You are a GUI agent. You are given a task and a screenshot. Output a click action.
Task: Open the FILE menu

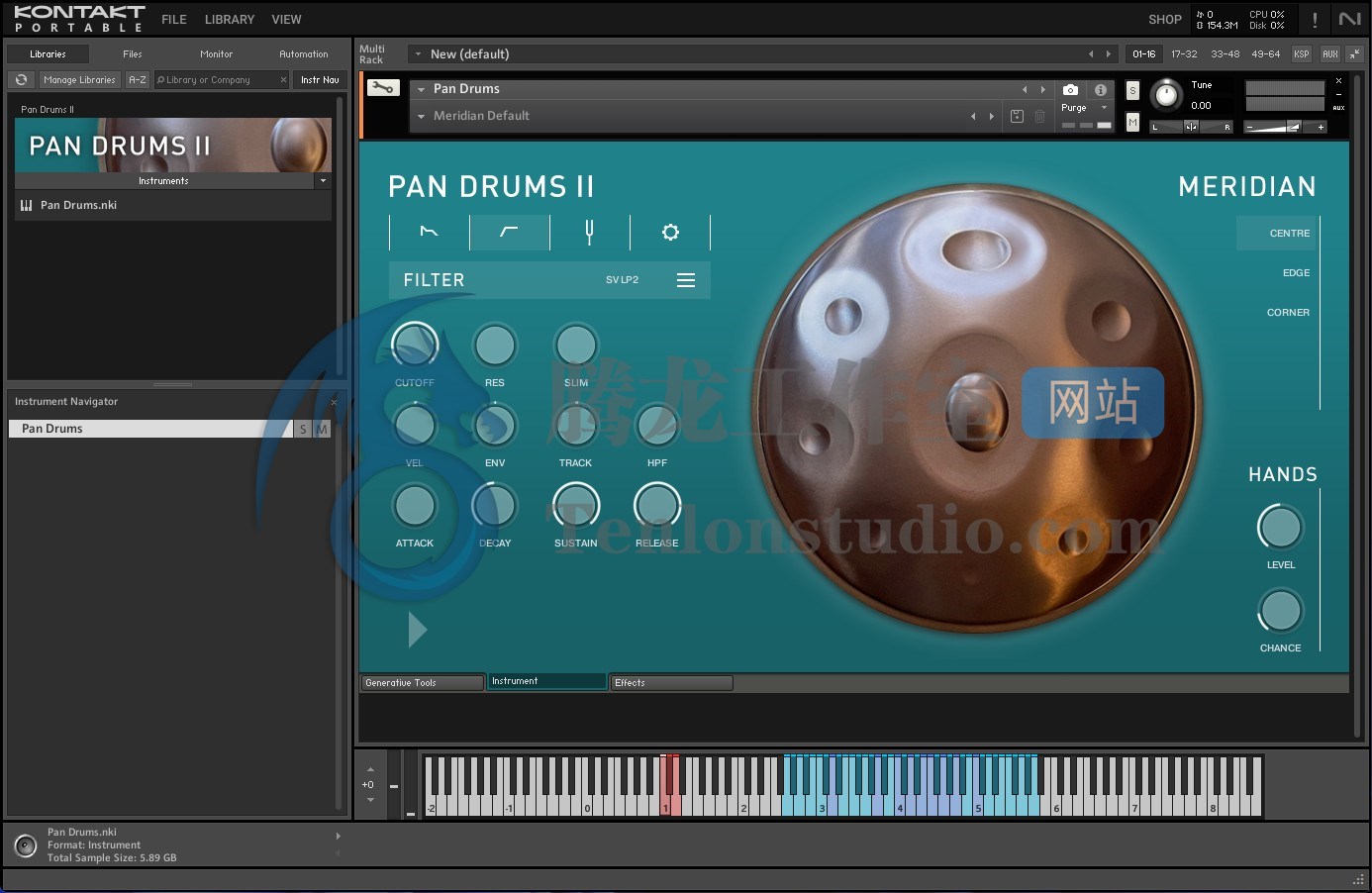[174, 20]
